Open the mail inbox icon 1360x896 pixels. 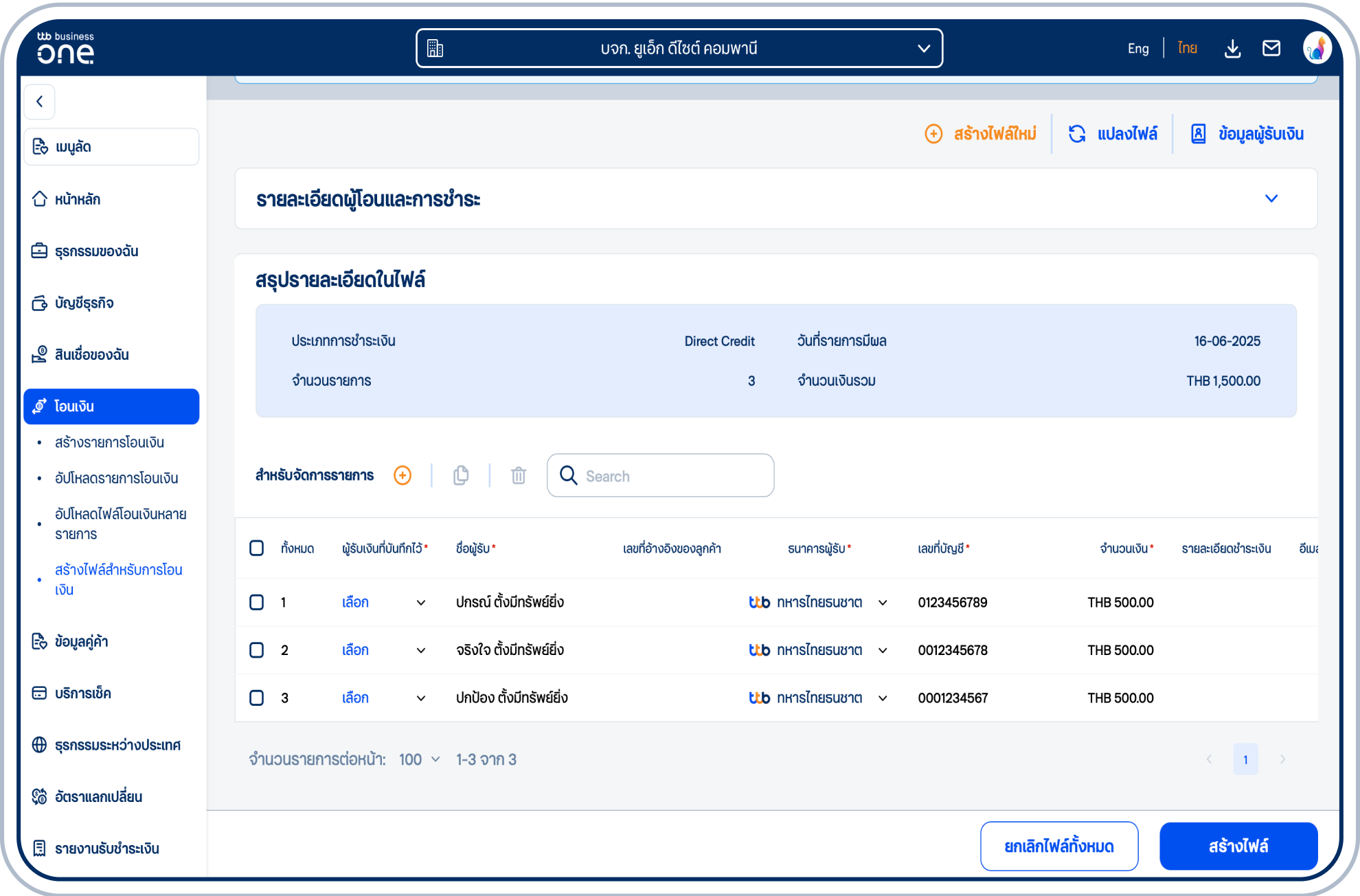(1271, 48)
